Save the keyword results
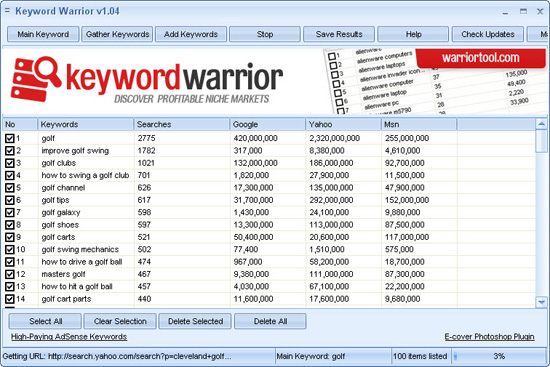Image resolution: width=550 pixels, height=367 pixels. (339, 34)
